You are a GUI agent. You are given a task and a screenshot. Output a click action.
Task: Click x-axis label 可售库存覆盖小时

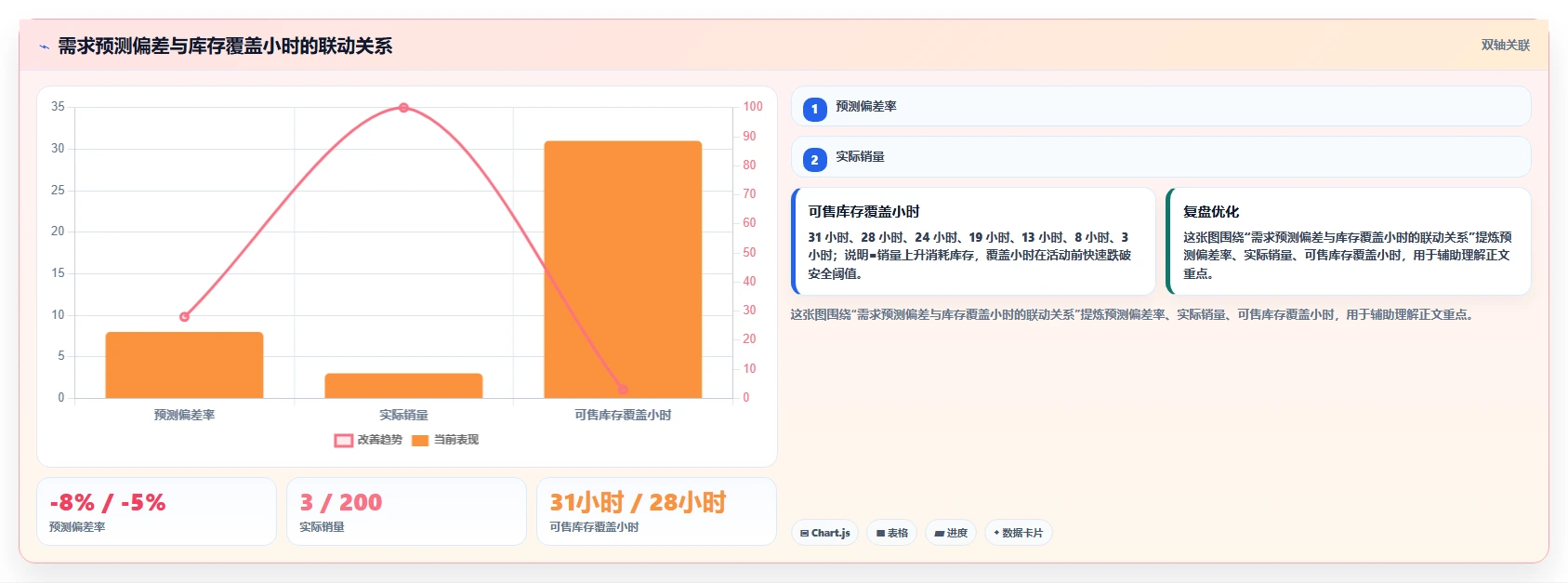[623, 415]
